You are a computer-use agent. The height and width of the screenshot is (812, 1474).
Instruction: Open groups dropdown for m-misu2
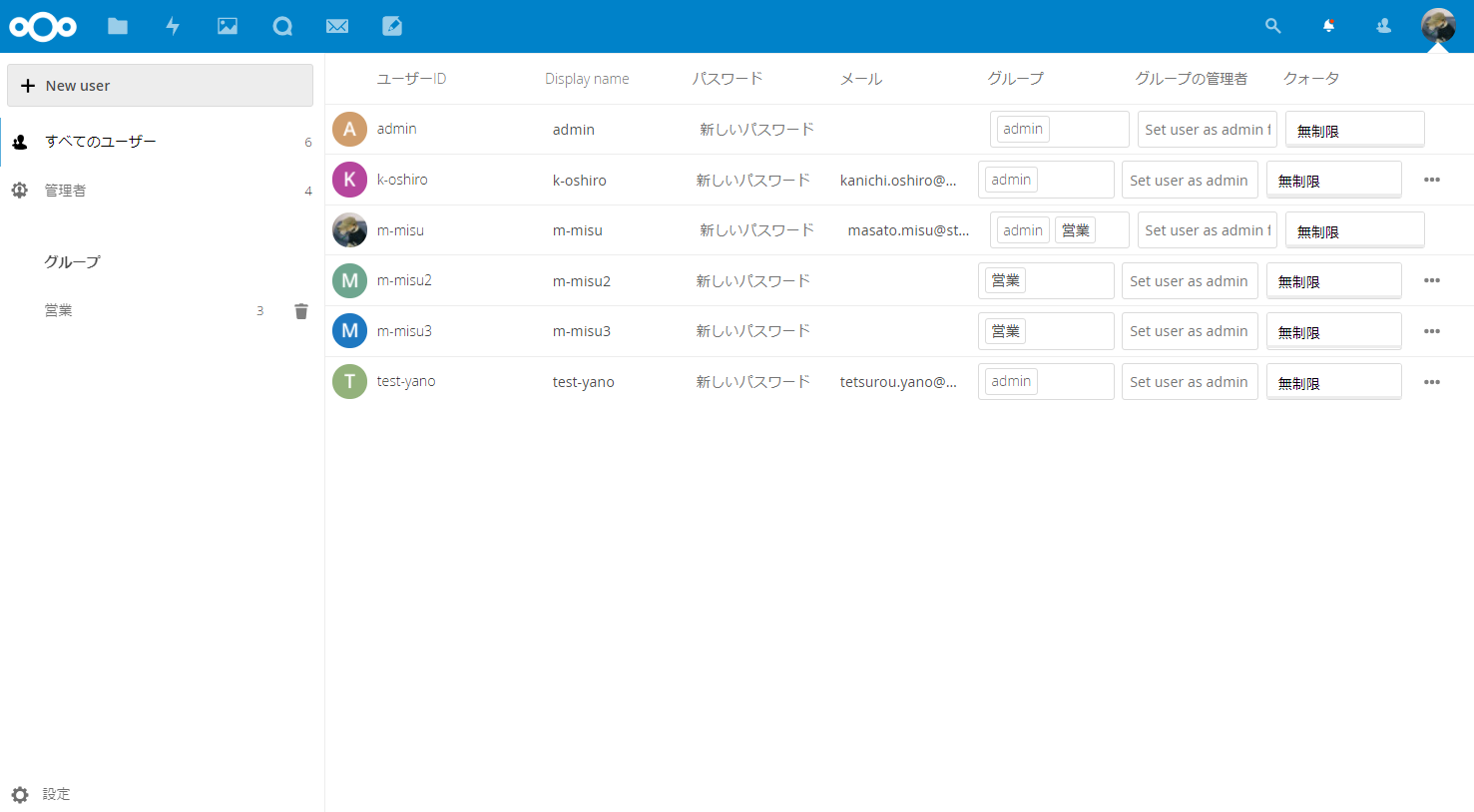coord(1046,280)
